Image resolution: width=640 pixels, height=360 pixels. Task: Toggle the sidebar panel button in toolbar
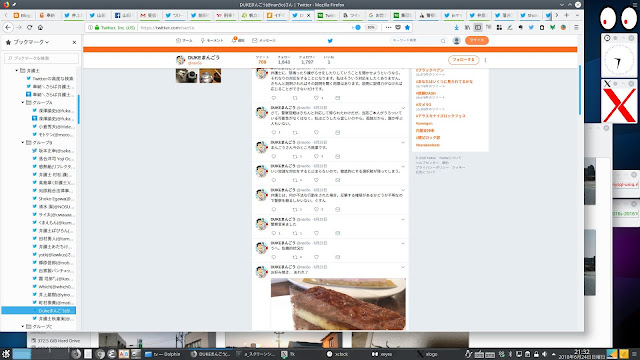point(478,27)
